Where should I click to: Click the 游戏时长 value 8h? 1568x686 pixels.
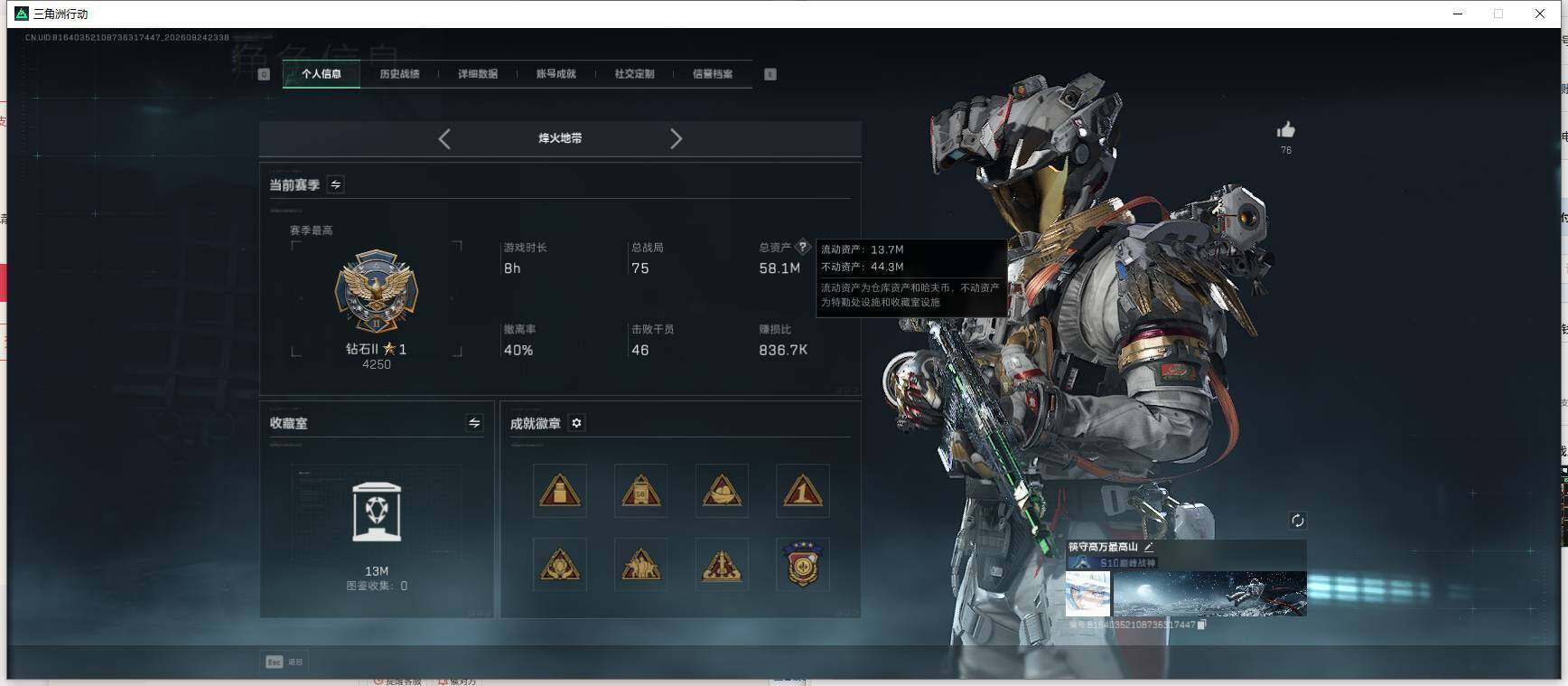512,268
